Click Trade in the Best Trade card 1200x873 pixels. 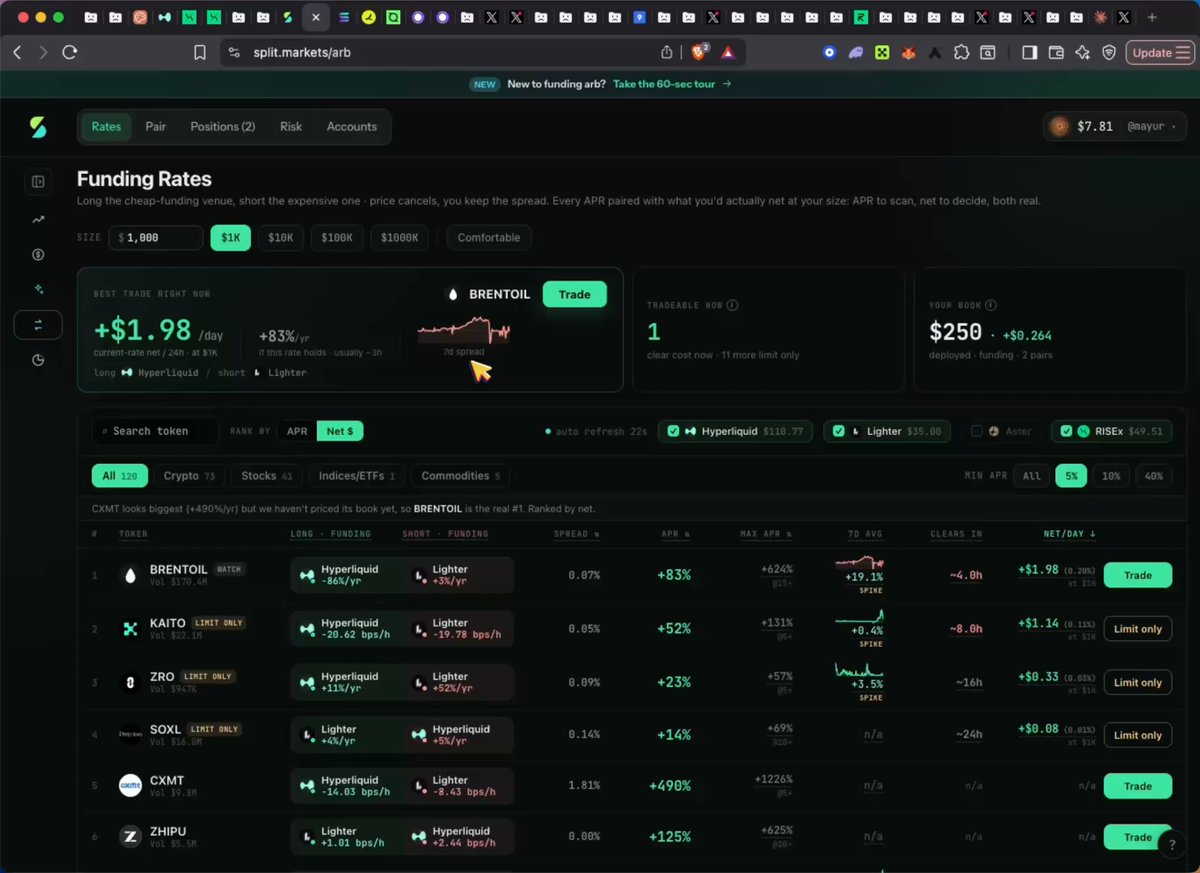(575, 294)
